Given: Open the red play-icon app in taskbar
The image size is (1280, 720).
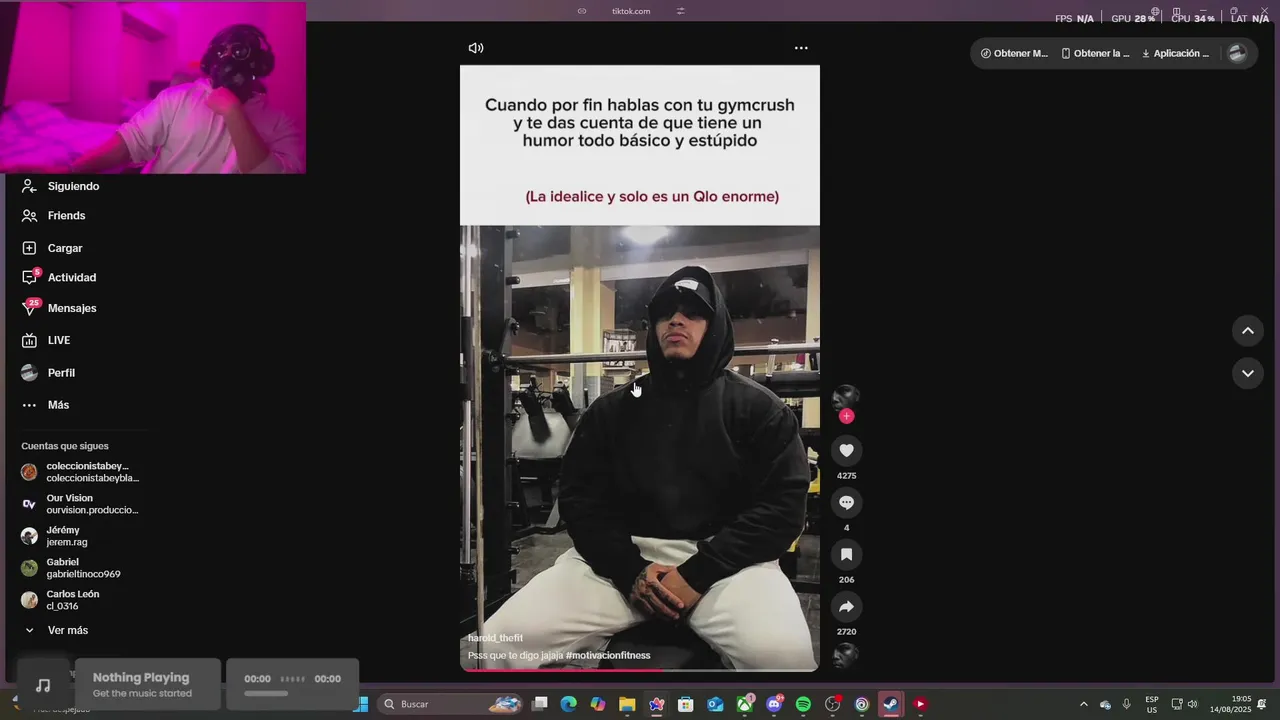Looking at the screenshot, I should [x=920, y=704].
